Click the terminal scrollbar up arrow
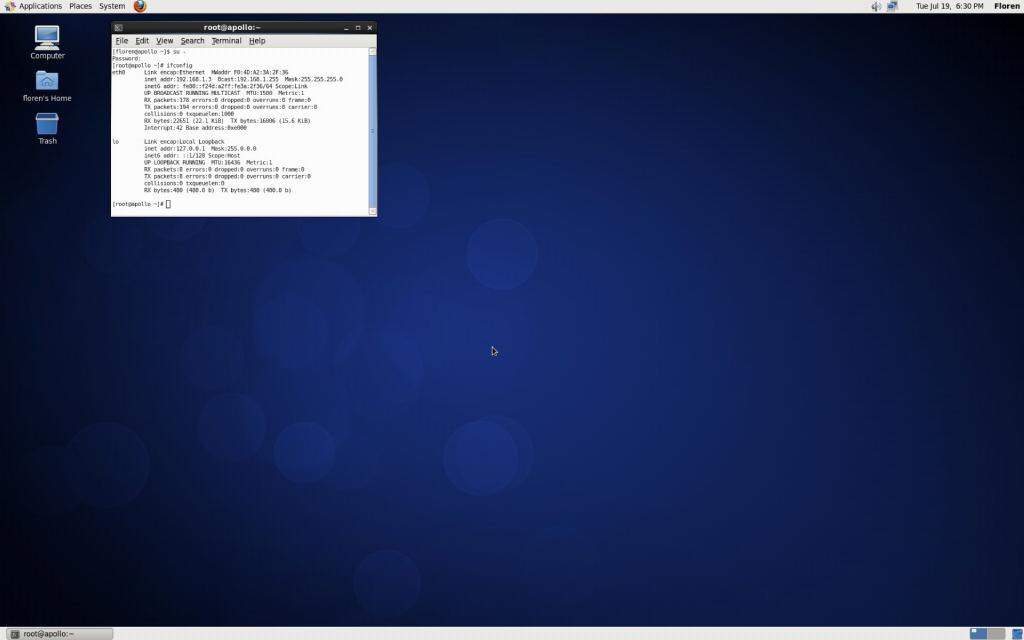 372,52
